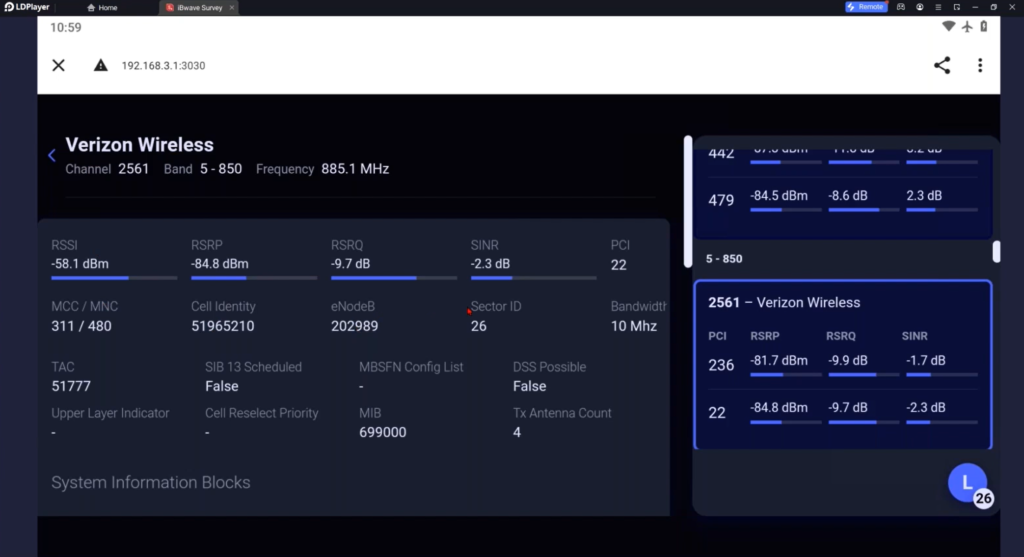1024x557 pixels.
Task: Open the LDPlayer gamepad icon
Action: (x=901, y=7)
